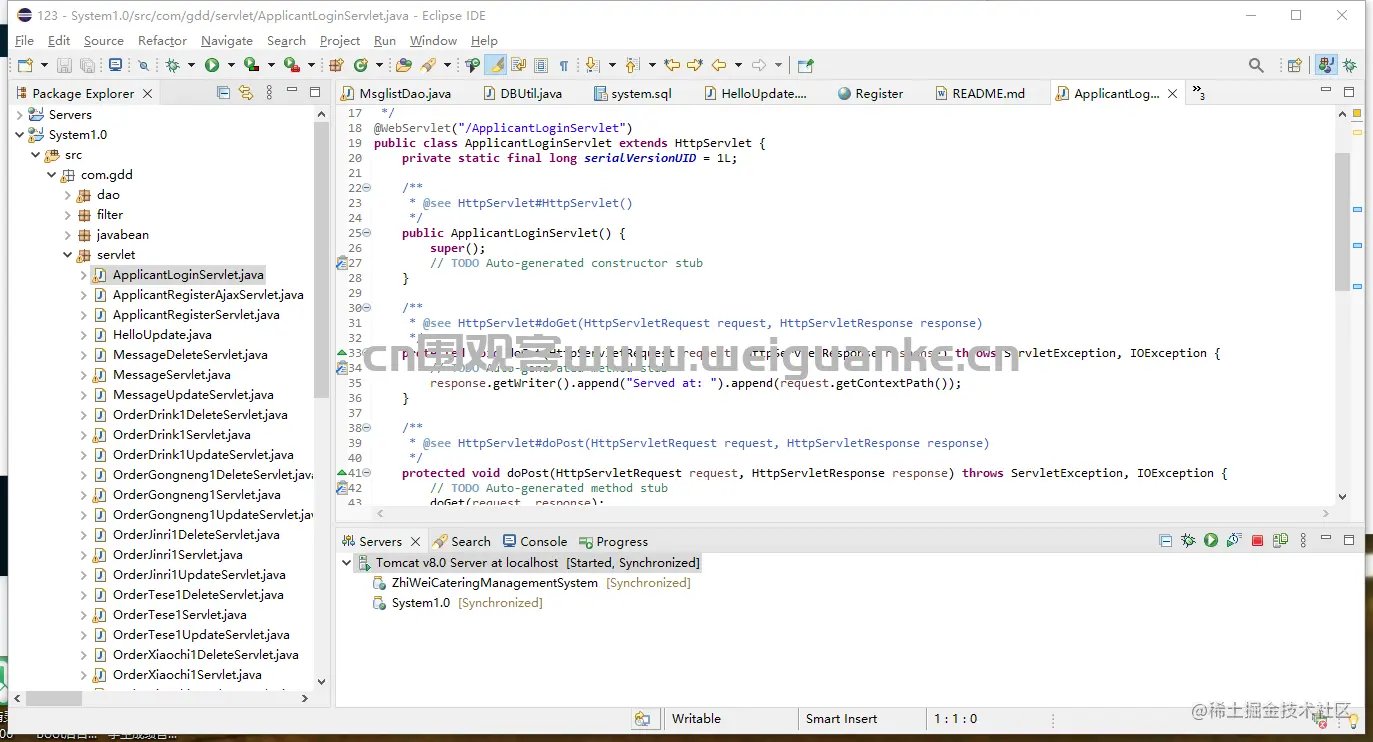
Task: Launch Debug with the main toolbar bug icon
Action: [173, 65]
